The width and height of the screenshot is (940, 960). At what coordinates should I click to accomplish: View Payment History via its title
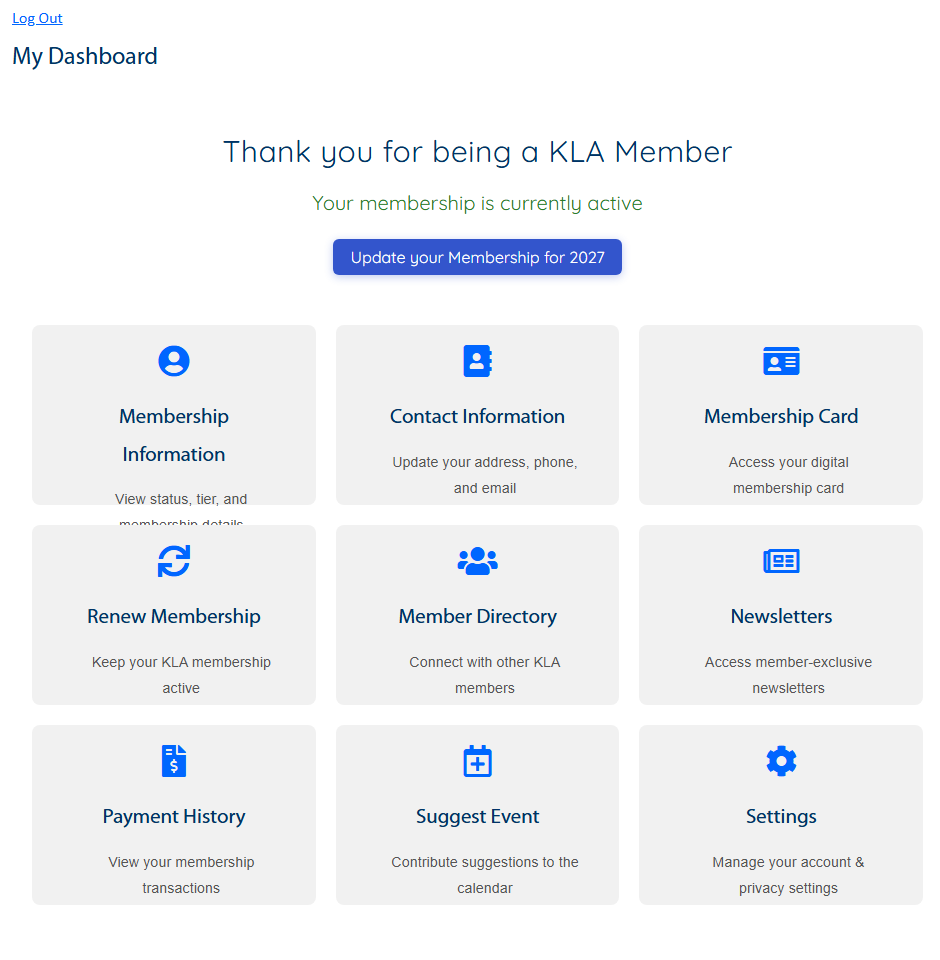pyautogui.click(x=174, y=816)
